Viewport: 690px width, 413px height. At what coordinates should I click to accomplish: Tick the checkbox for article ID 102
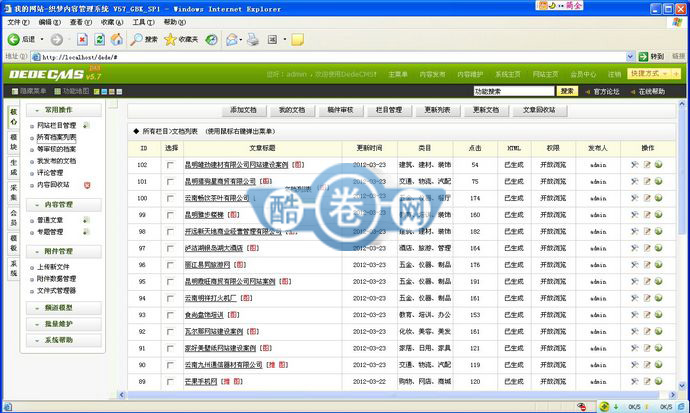point(170,165)
